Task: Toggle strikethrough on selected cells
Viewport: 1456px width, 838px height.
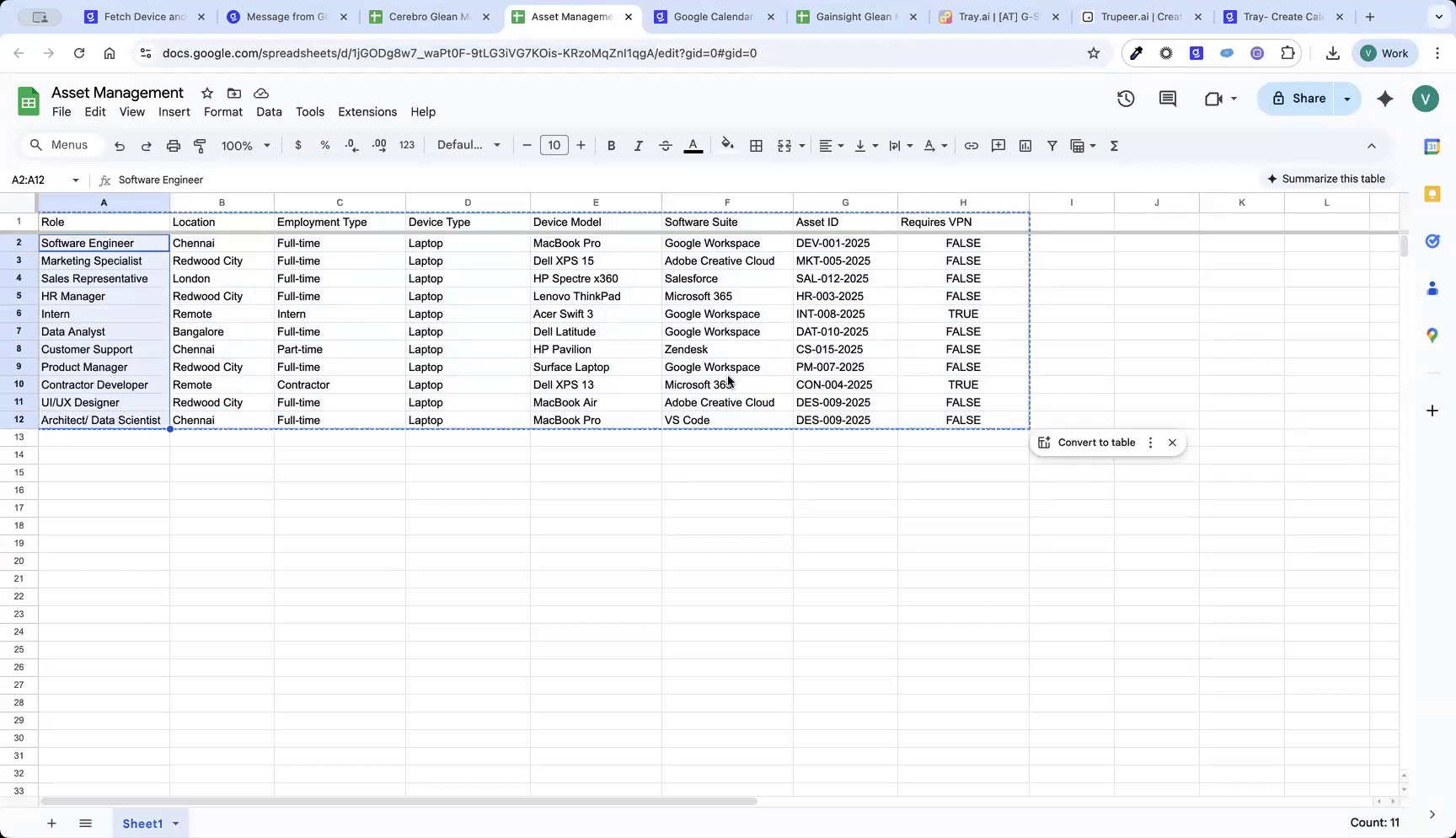Action: point(665,145)
